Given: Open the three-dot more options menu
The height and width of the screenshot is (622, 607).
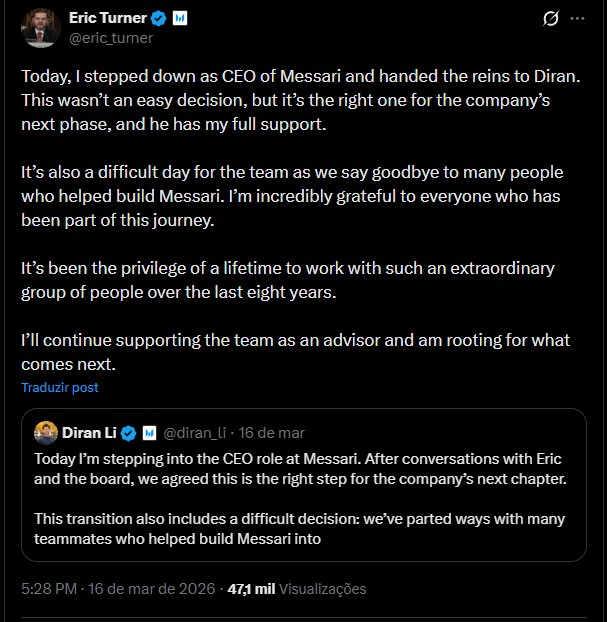Looking at the screenshot, I should tap(578, 19).
